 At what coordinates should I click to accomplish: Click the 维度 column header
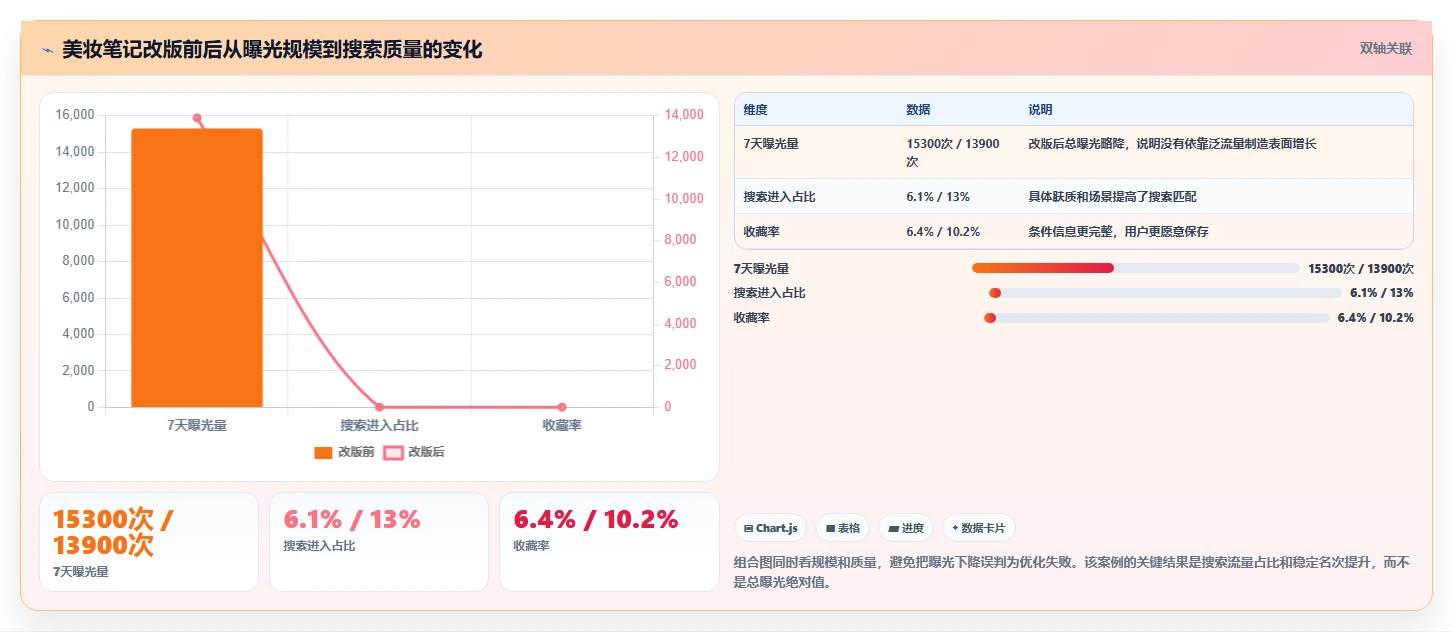pyautogui.click(x=755, y=110)
